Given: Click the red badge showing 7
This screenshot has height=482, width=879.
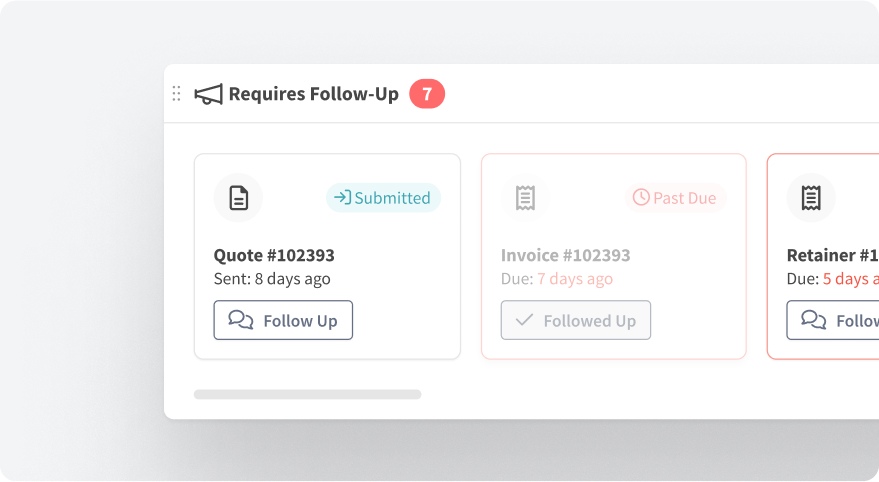Looking at the screenshot, I should click(x=427, y=94).
